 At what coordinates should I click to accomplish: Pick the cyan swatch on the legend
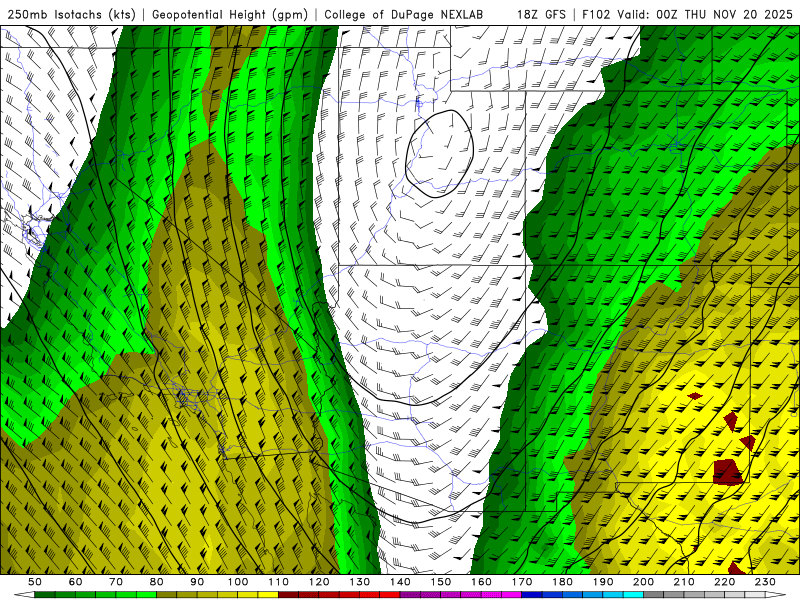[634, 595]
